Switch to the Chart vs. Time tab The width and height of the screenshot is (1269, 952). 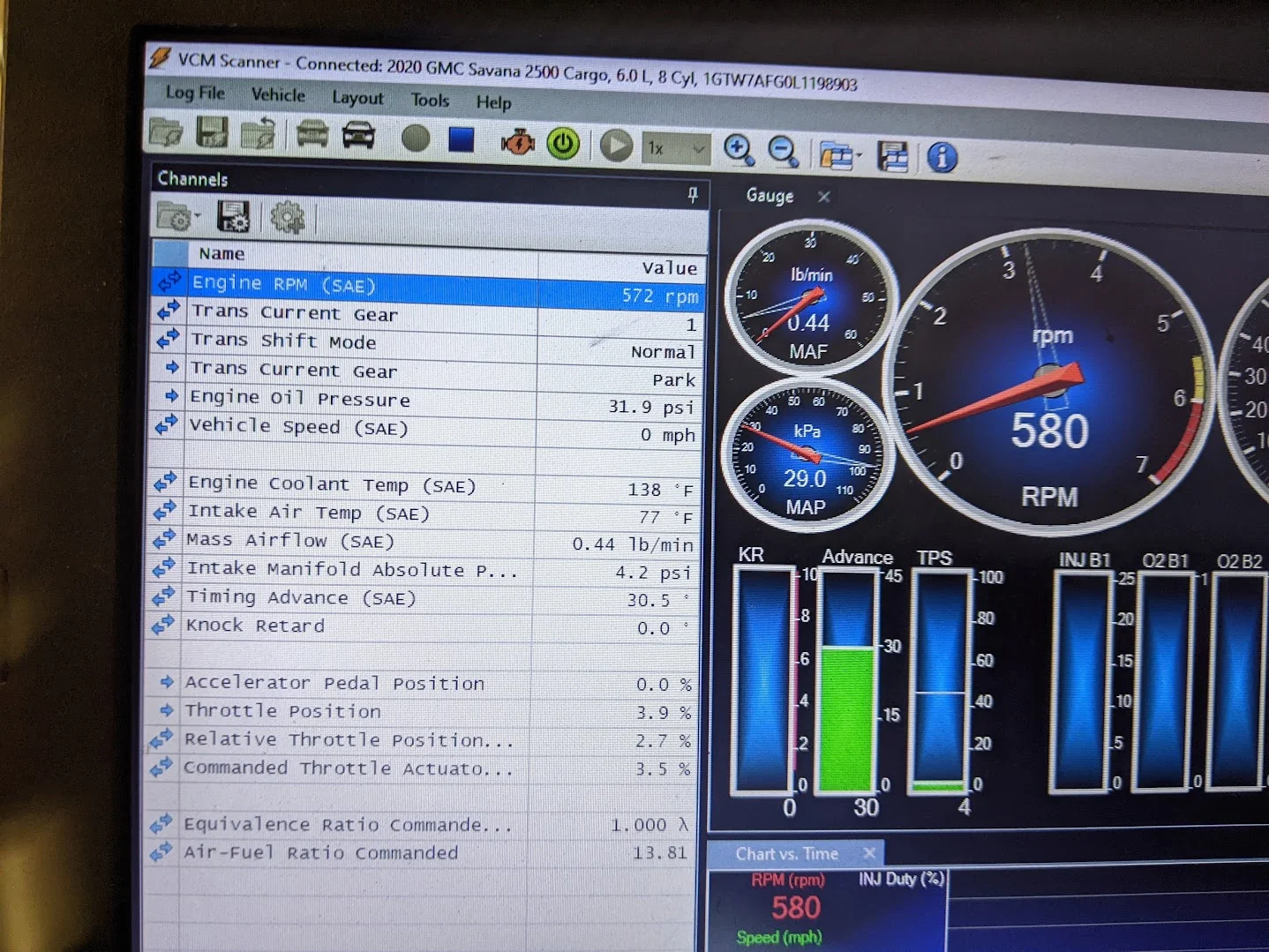coord(786,853)
